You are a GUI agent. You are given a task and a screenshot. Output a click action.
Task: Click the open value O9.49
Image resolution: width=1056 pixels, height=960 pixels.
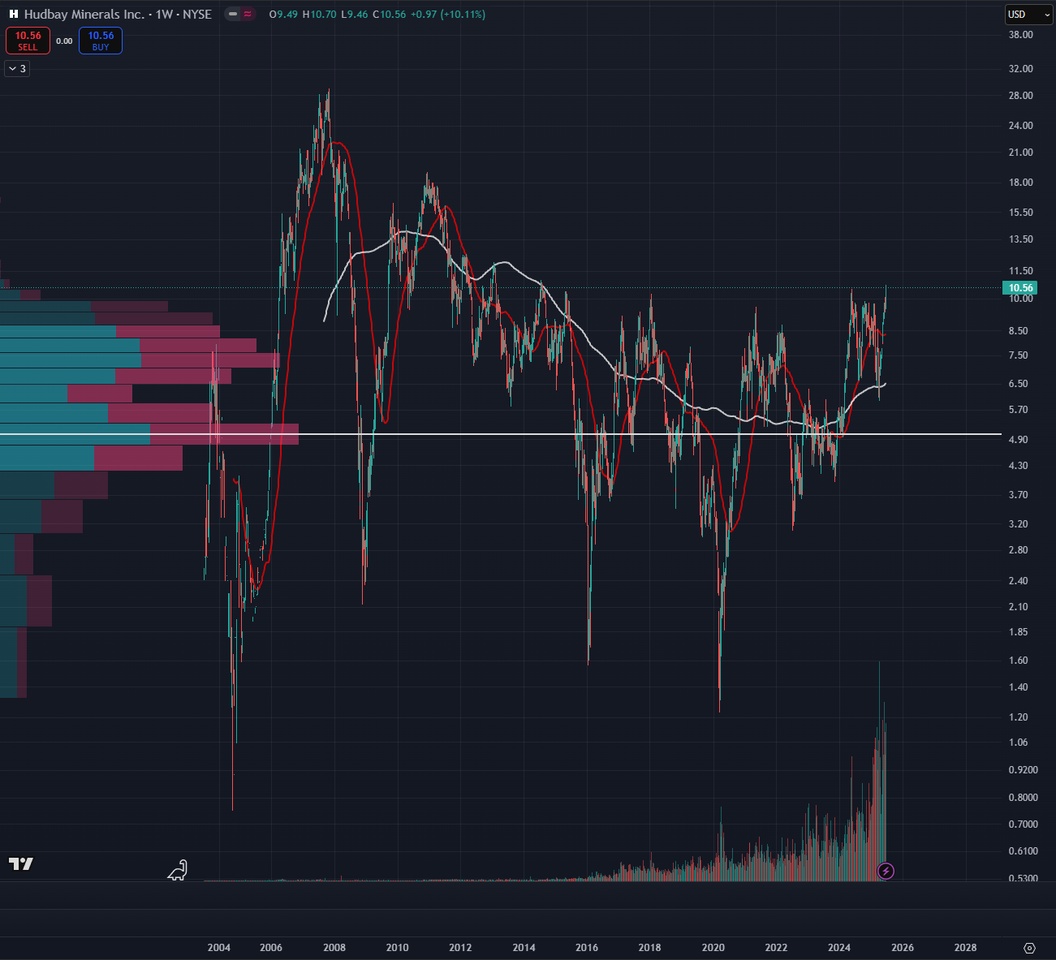click(x=284, y=14)
